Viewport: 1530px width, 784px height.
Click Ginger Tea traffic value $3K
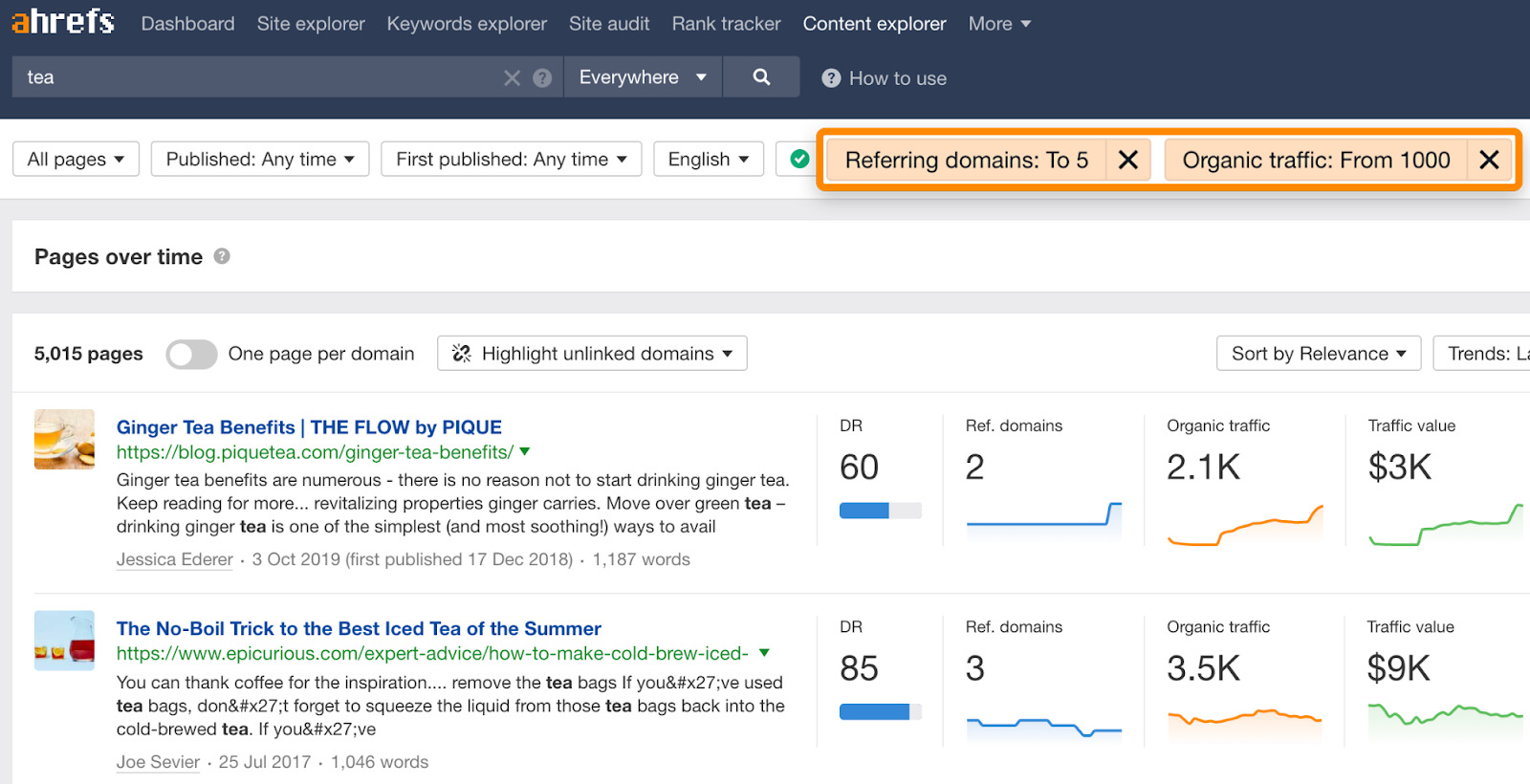click(1399, 467)
